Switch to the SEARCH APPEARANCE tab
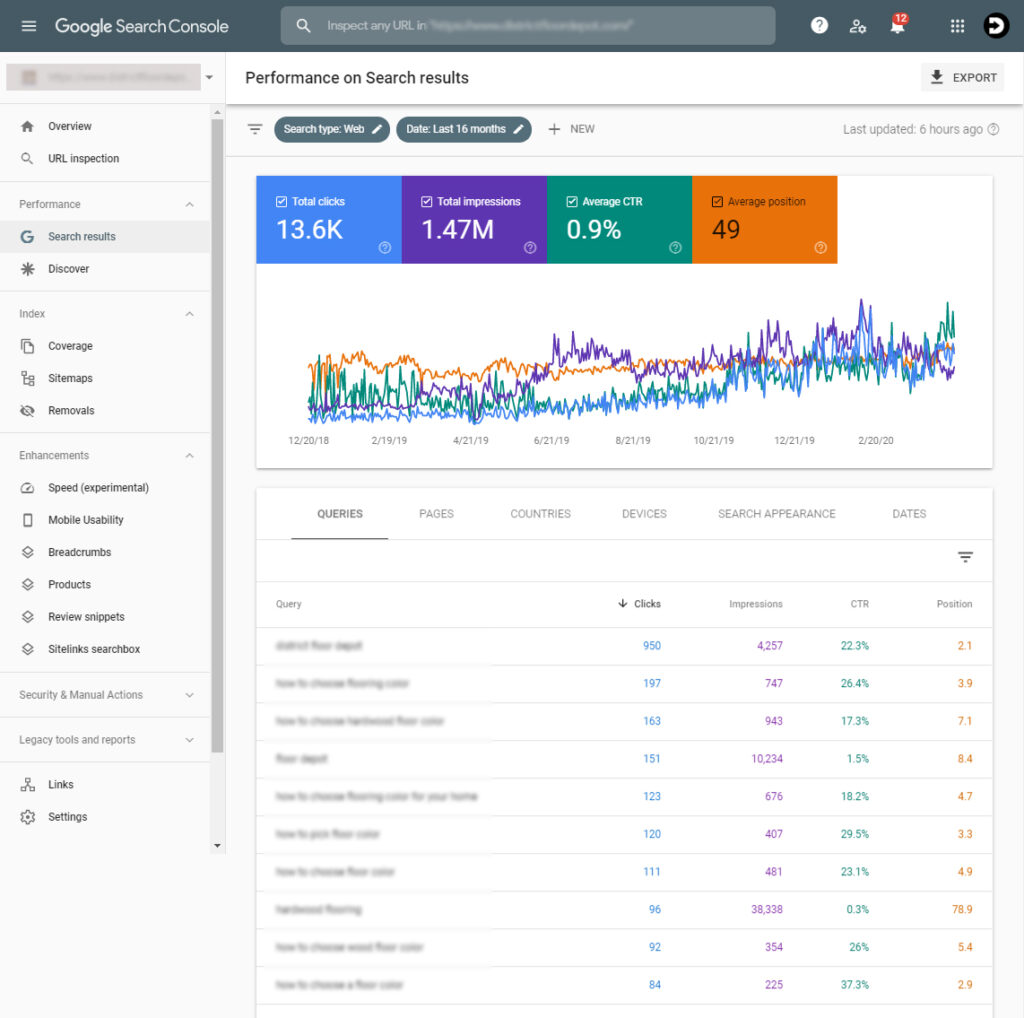 [777, 514]
